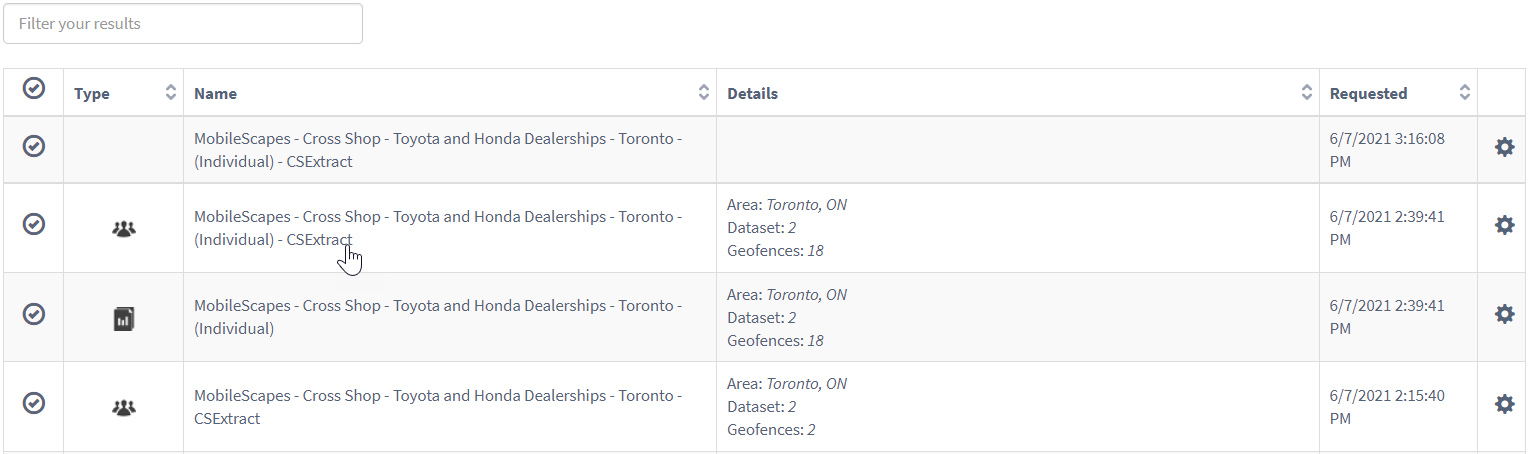Click audience people icon in second row

pyautogui.click(x=124, y=229)
